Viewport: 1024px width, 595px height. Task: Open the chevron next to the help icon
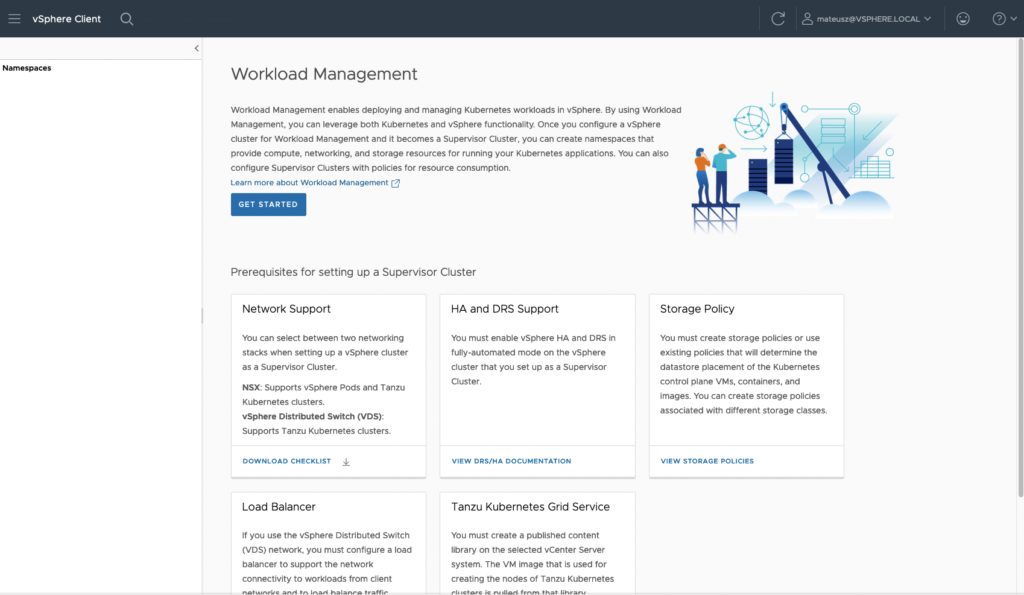coord(1014,18)
